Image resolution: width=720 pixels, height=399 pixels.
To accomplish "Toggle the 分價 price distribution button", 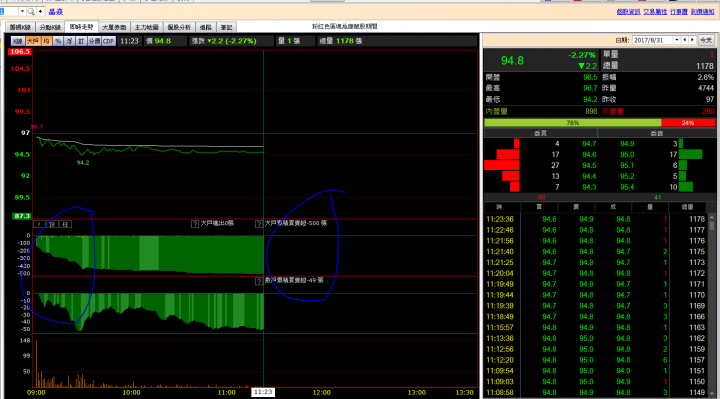I will 94,41.
